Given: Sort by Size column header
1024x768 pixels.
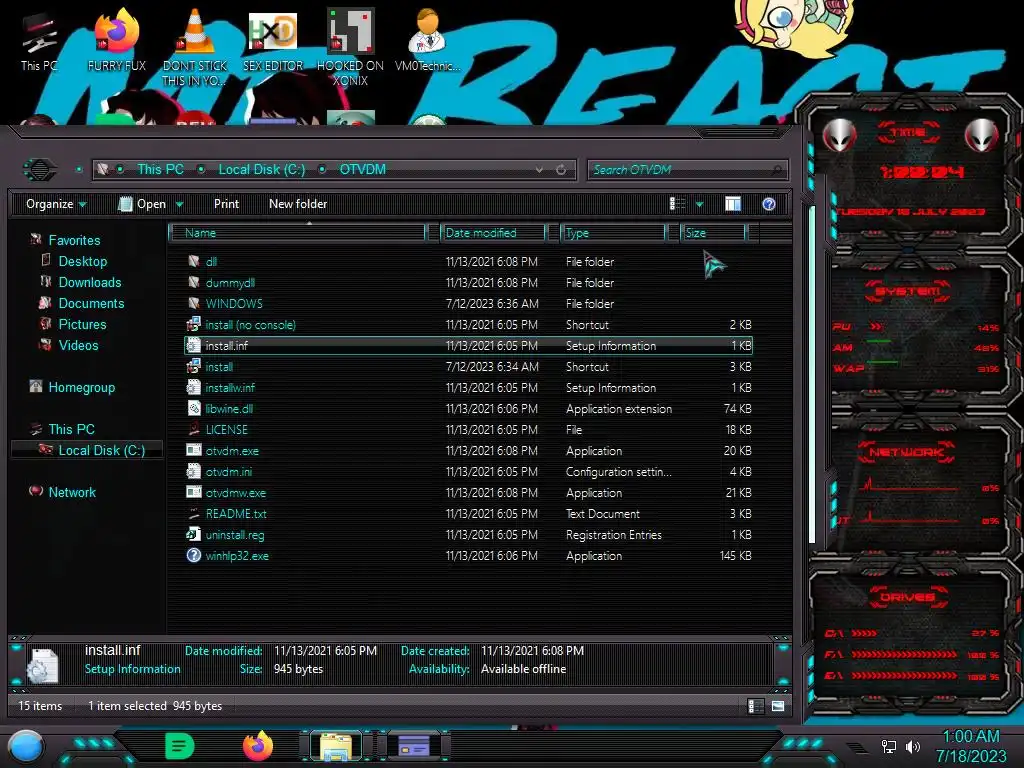Looking at the screenshot, I should click(713, 233).
